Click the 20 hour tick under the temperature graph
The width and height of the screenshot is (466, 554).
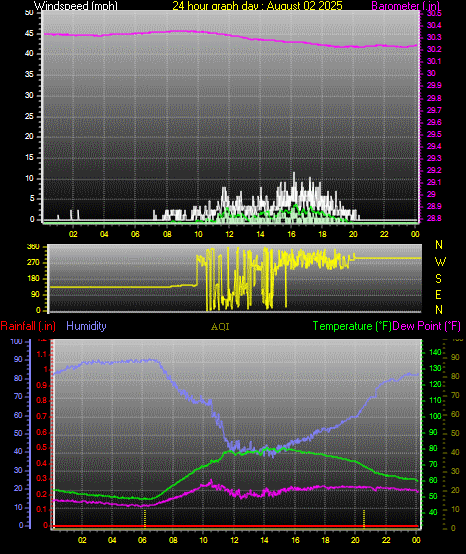tap(355, 540)
